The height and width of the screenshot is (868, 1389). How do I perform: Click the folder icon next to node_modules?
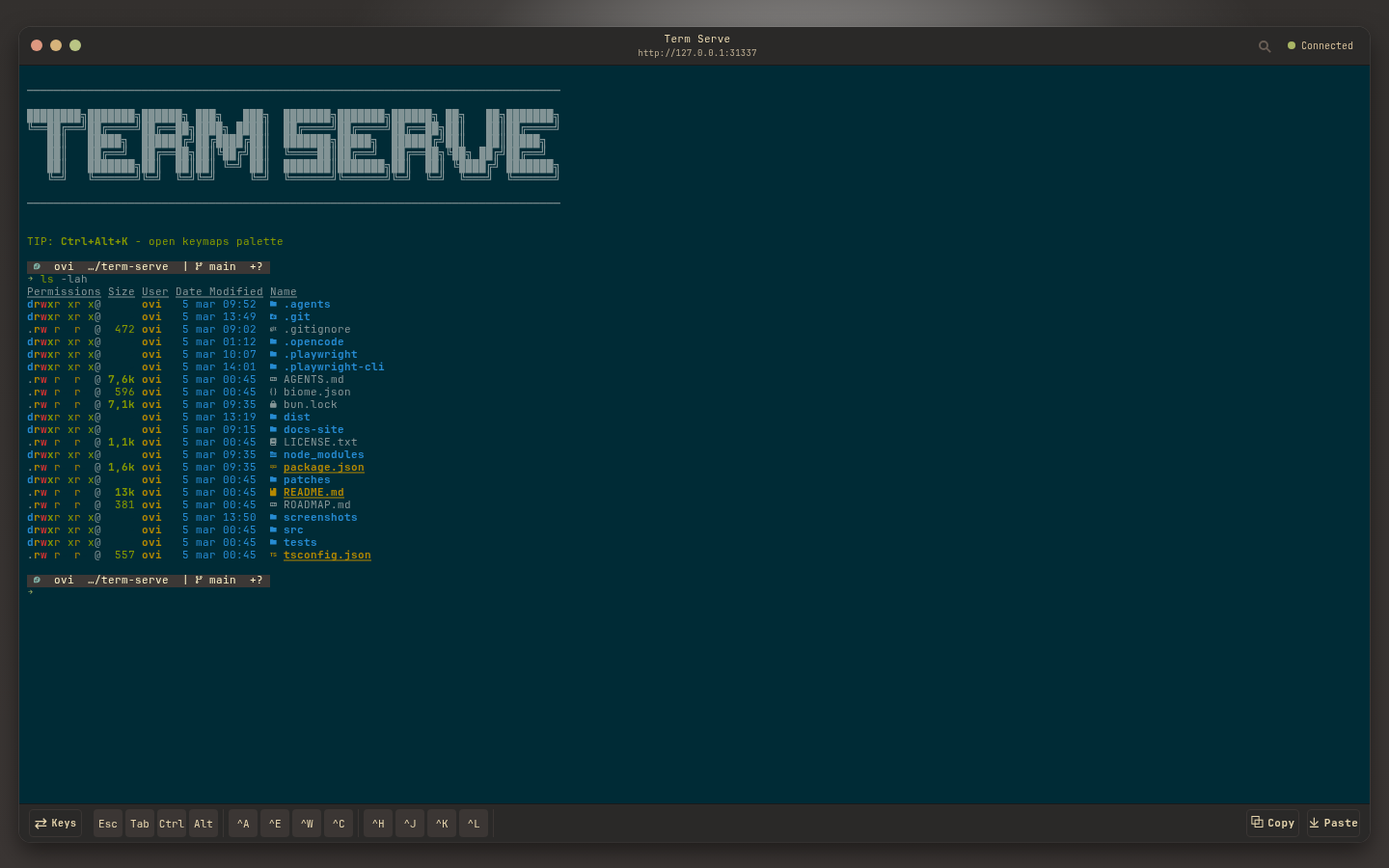tap(274, 454)
